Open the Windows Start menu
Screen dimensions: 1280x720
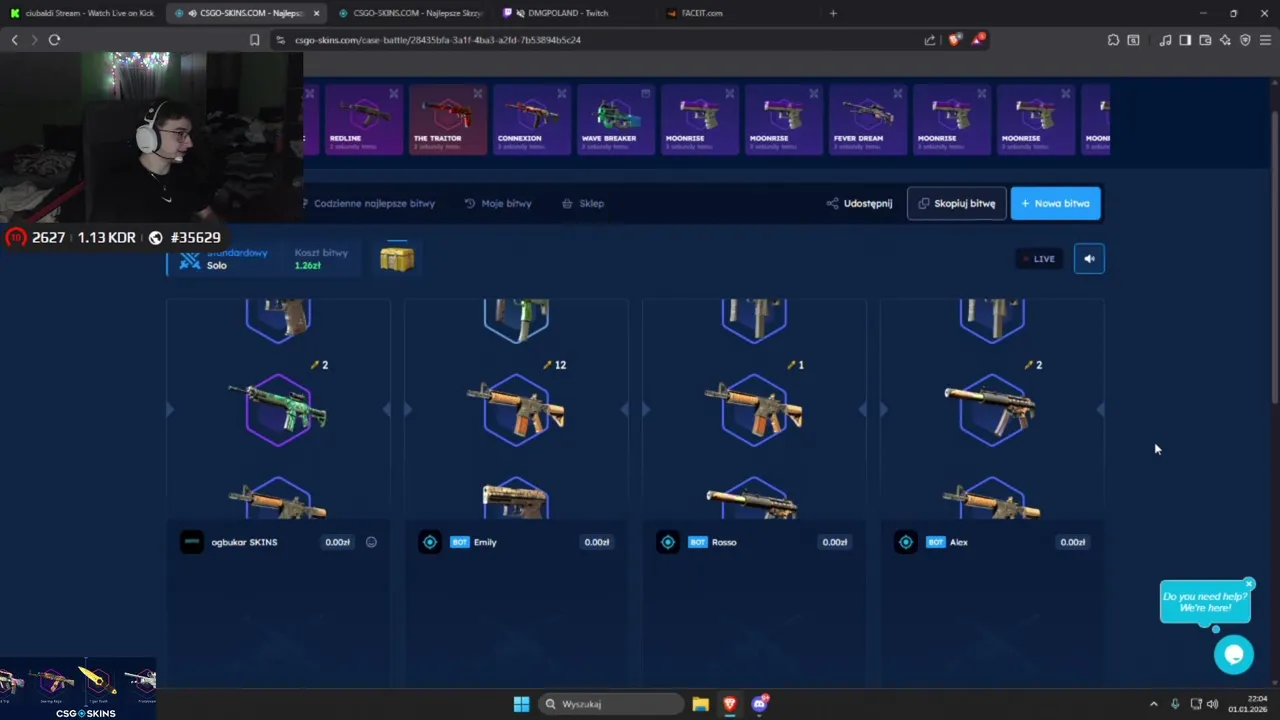point(521,704)
